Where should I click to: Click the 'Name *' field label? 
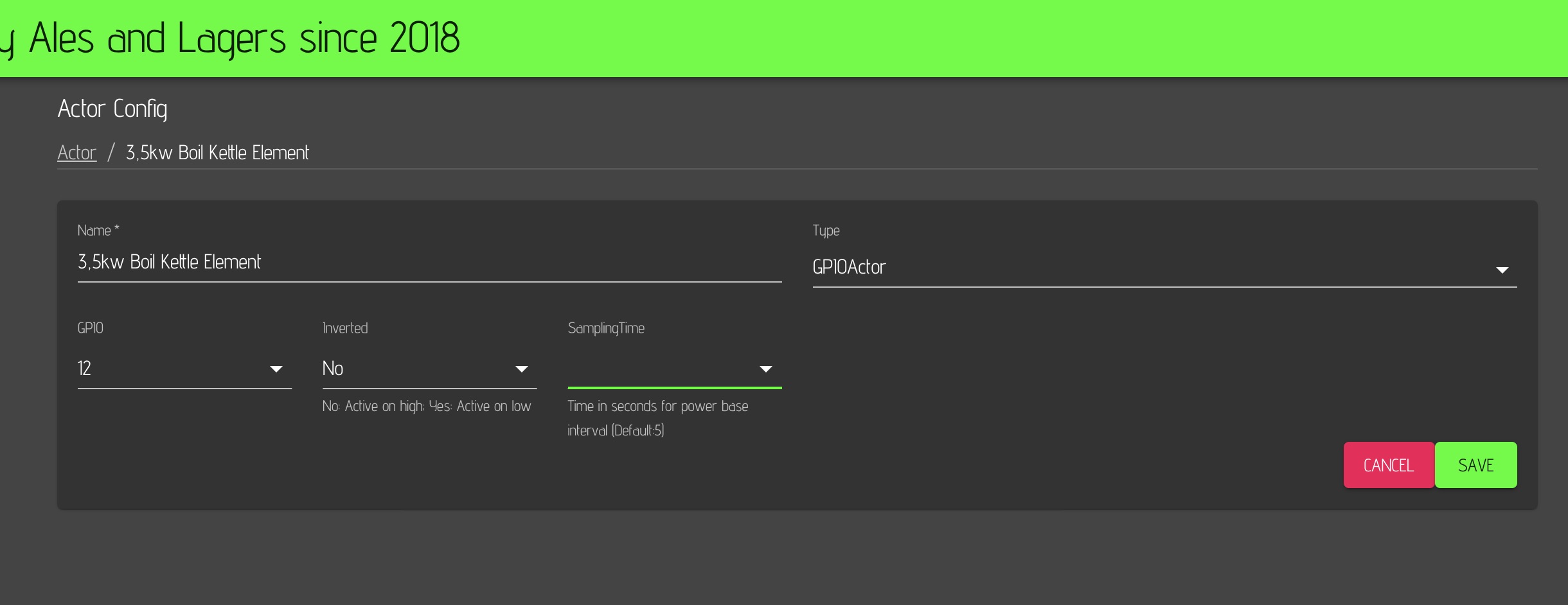click(98, 231)
